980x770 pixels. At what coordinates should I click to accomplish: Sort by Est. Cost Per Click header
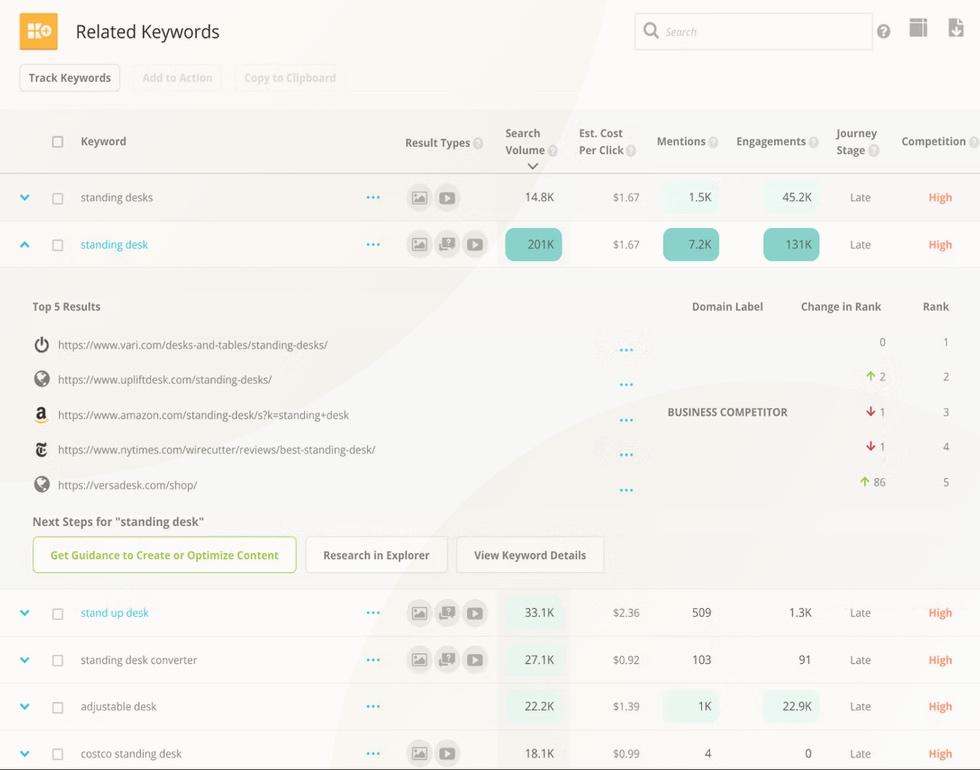click(601, 142)
